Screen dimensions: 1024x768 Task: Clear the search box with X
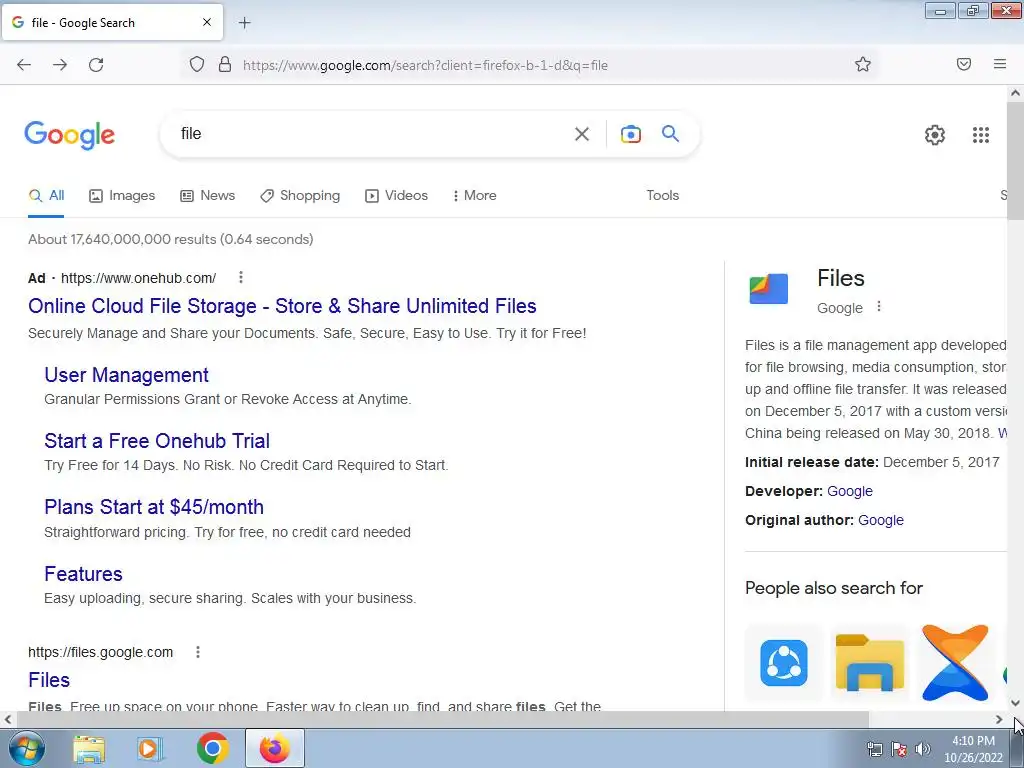(x=582, y=134)
